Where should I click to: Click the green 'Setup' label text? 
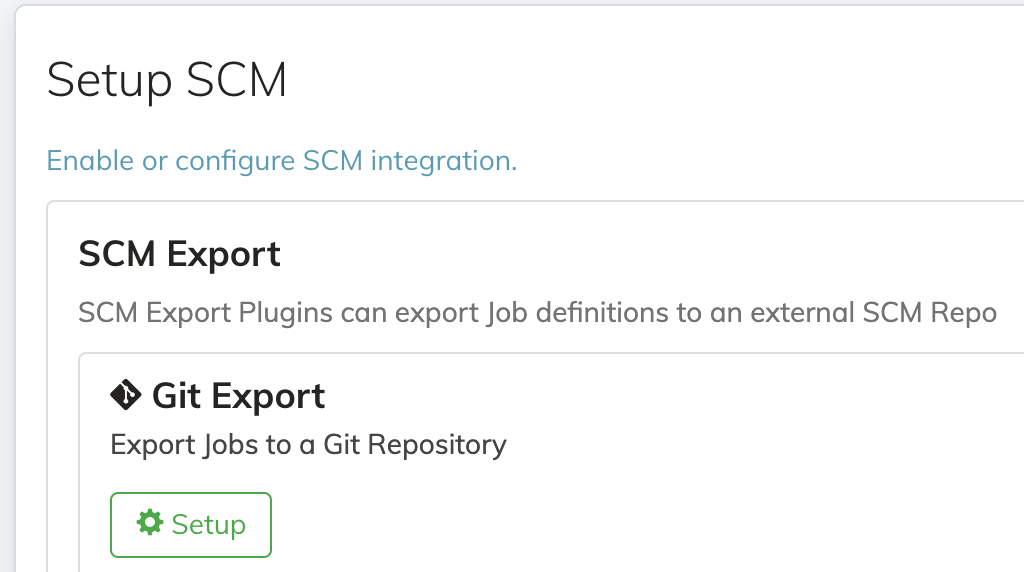coord(208,525)
